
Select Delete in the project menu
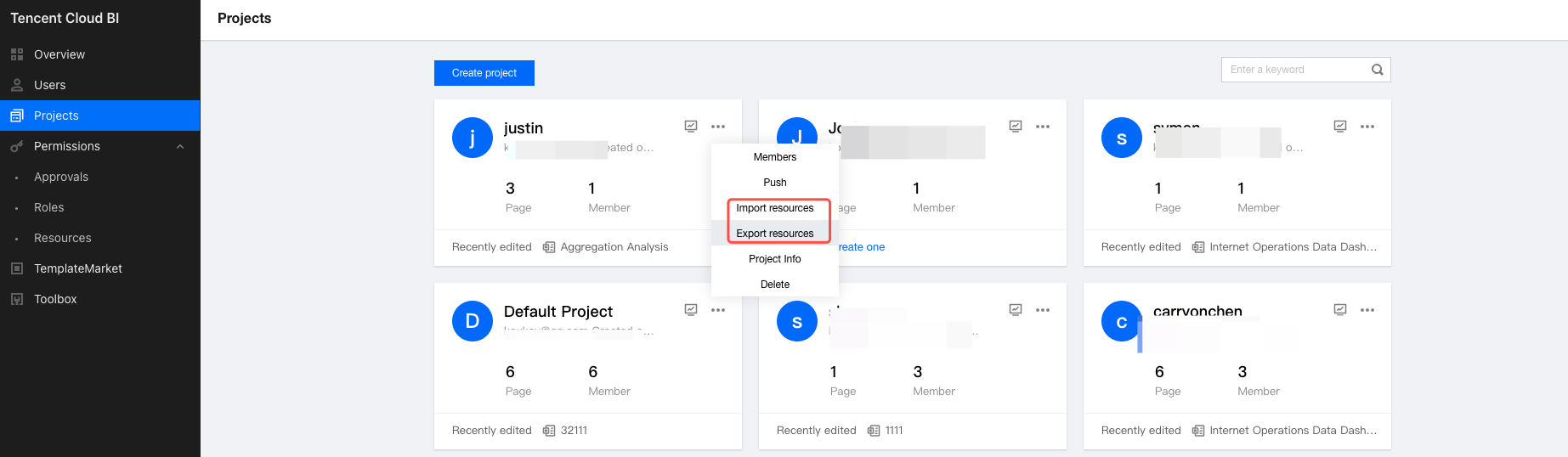(x=774, y=285)
